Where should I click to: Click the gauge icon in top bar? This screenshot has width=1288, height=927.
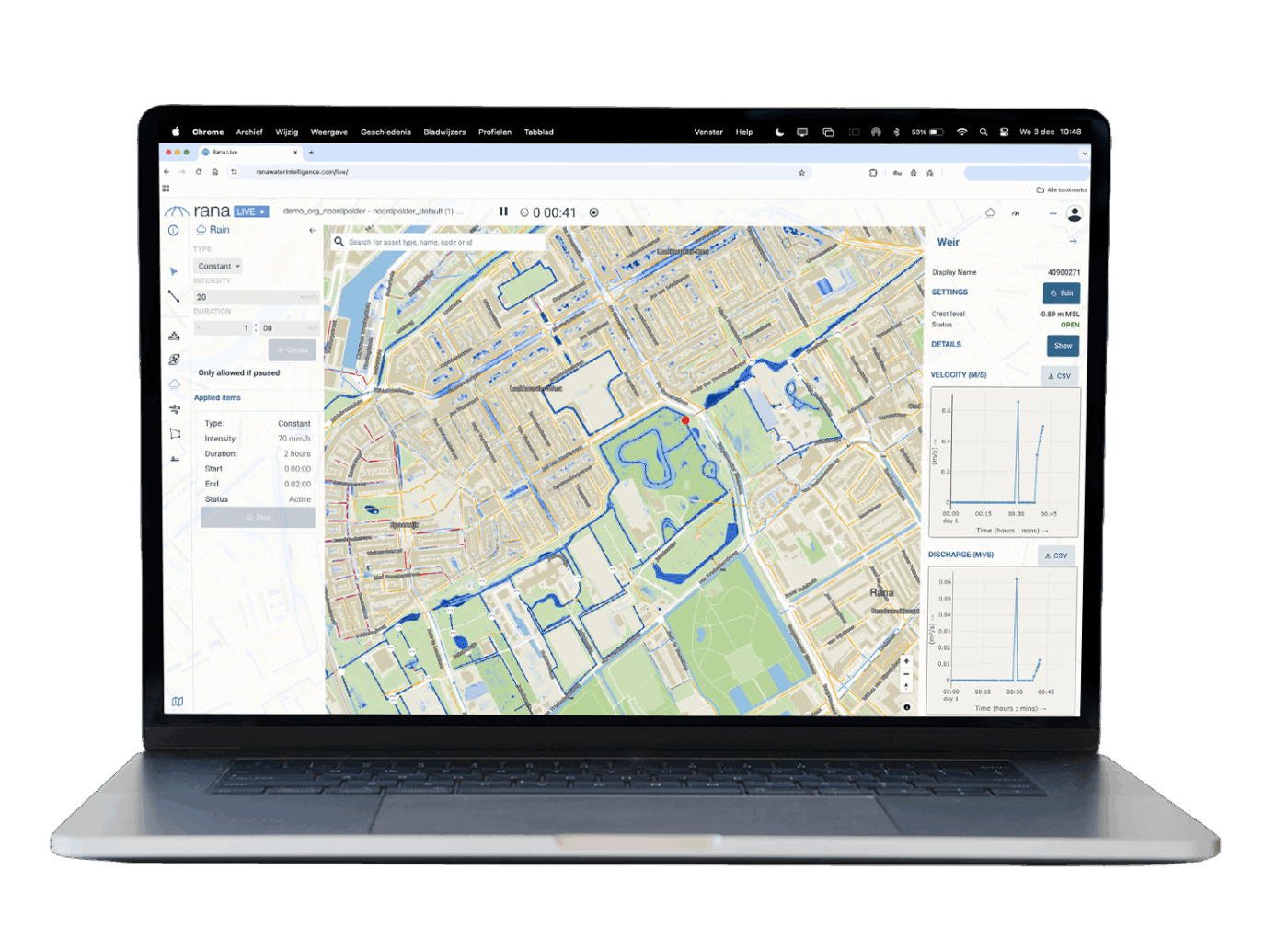(1016, 213)
